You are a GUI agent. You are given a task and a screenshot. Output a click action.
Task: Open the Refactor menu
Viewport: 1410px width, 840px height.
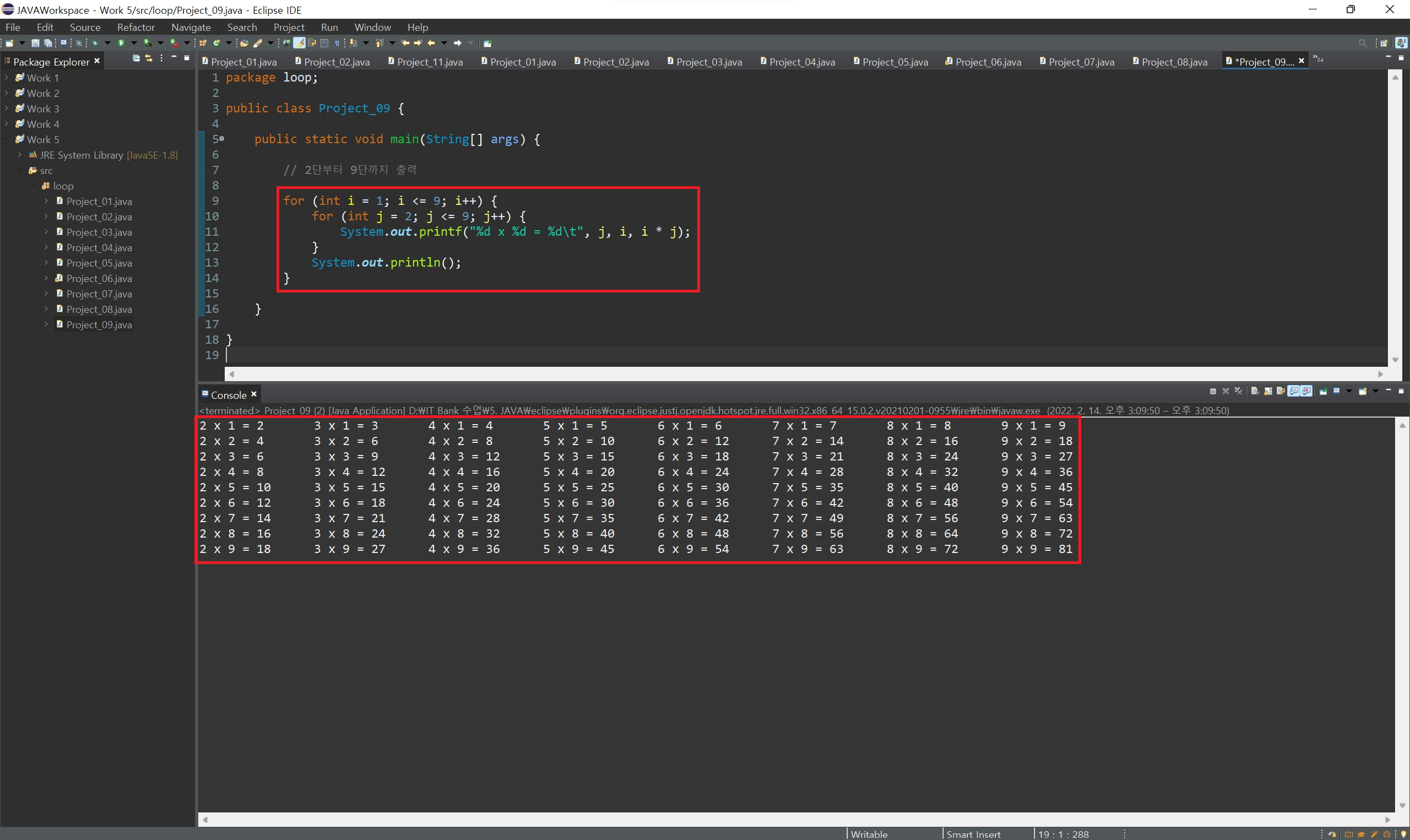click(136, 27)
